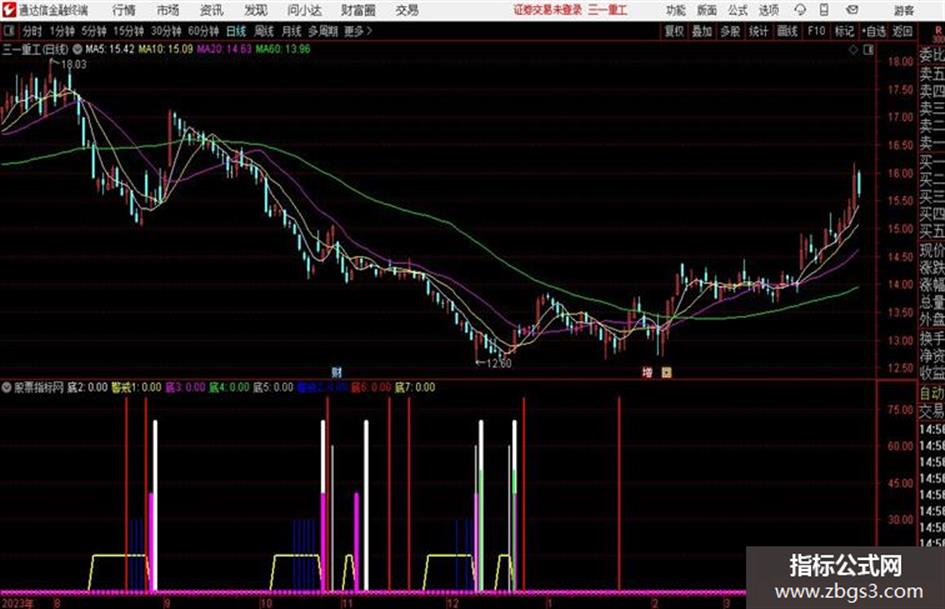Open the mail envelope icon
Screen dimensions: 945x609
point(852,10)
